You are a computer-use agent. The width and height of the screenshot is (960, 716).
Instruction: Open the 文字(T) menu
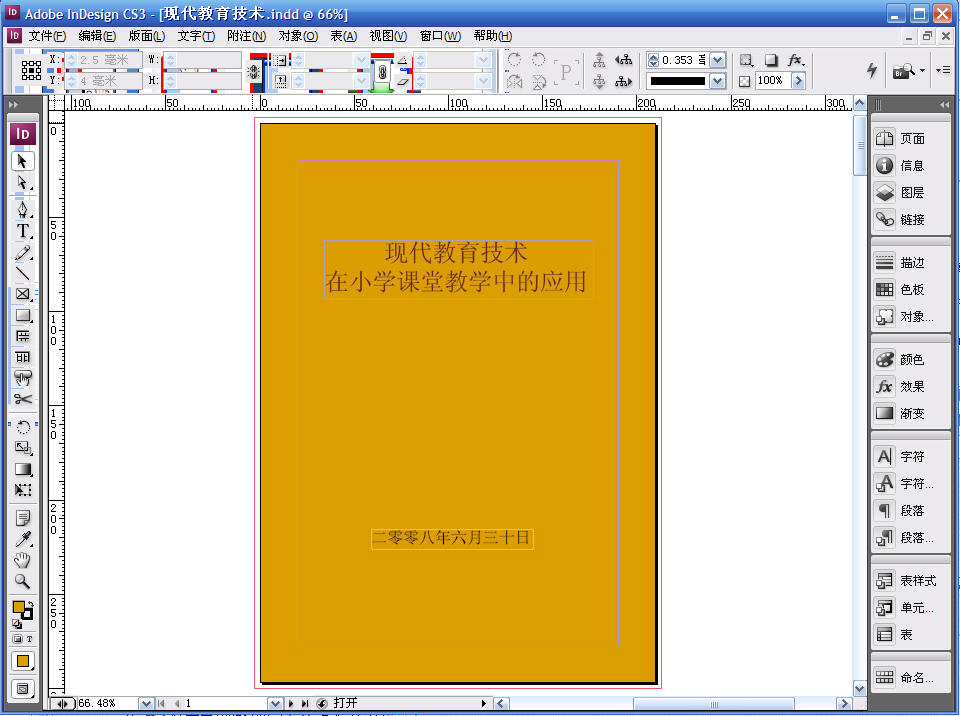(x=196, y=36)
